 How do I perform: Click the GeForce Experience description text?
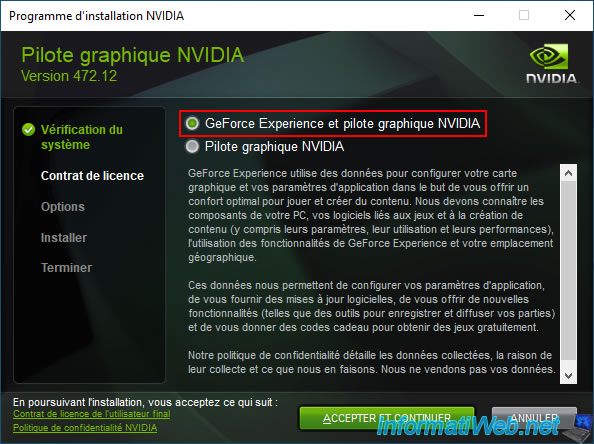coord(371,215)
